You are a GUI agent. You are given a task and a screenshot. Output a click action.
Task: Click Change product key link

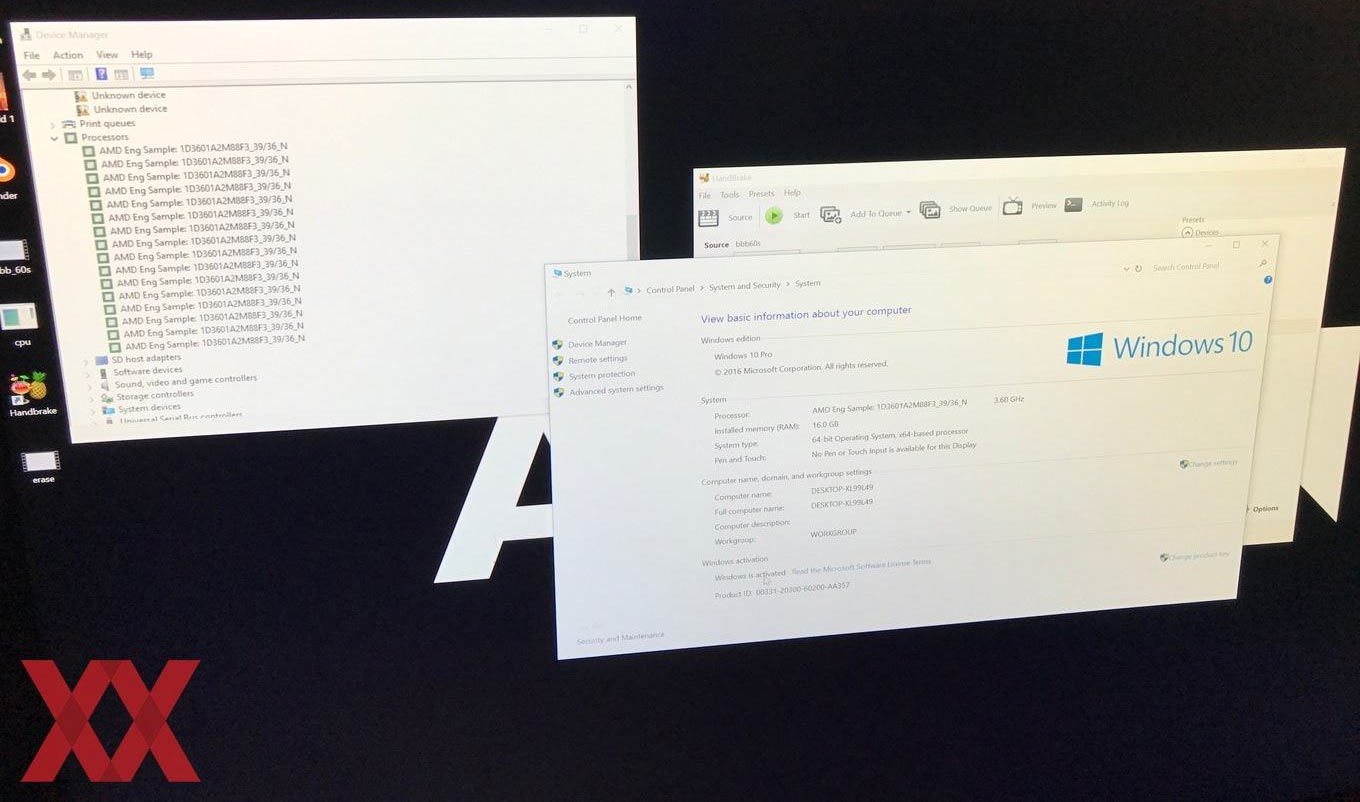[x=1198, y=556]
